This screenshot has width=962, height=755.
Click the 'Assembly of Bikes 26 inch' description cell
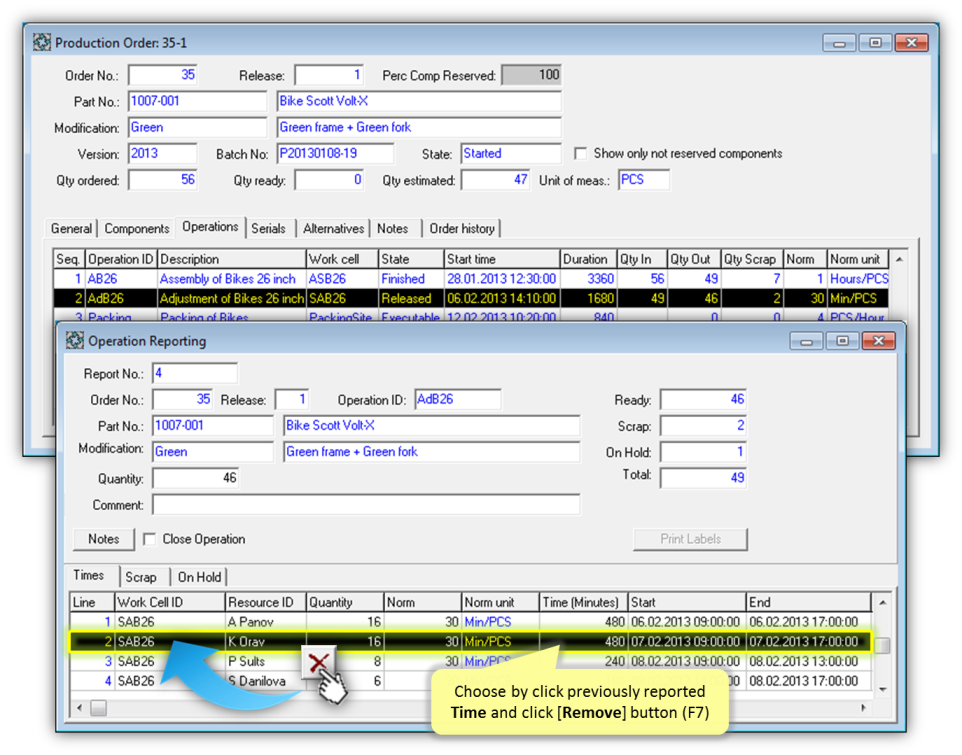tap(231, 278)
